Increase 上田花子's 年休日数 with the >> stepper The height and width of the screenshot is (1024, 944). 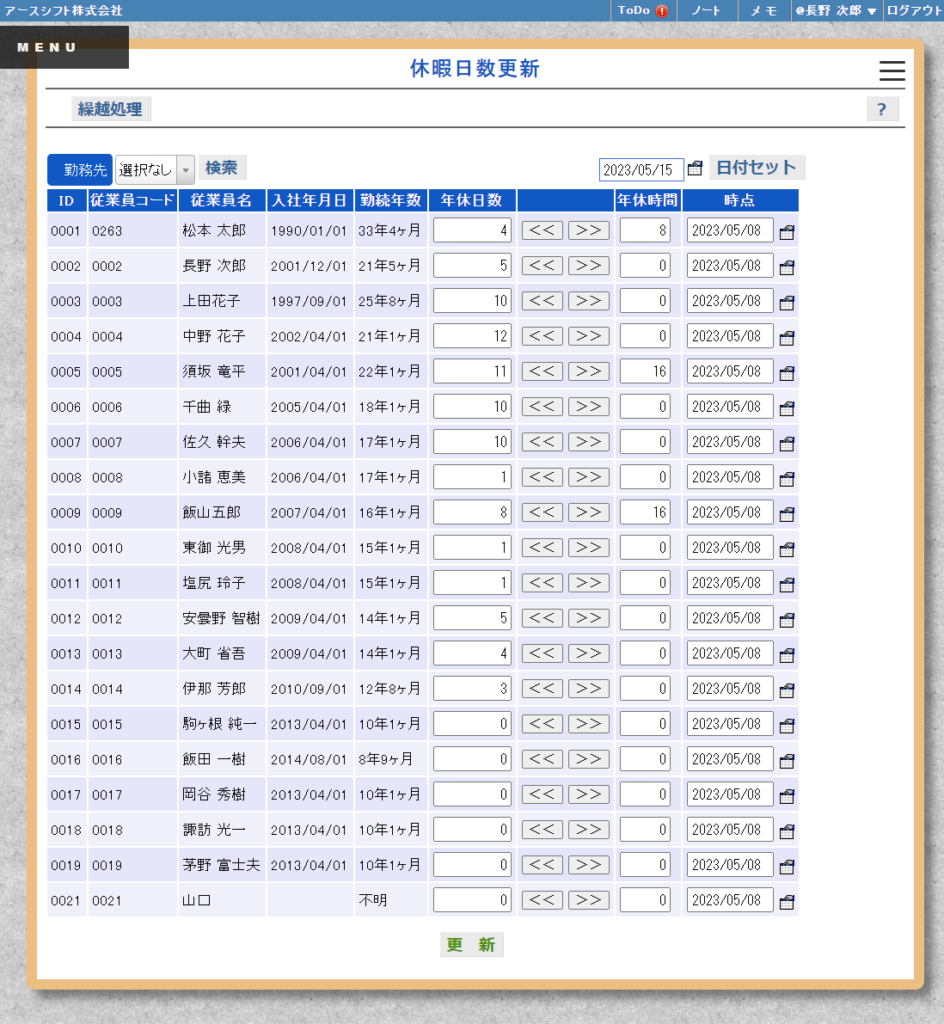pos(590,301)
